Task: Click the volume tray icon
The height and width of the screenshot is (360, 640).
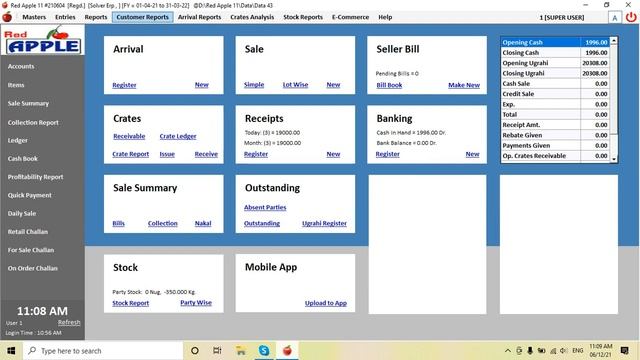Action: click(564, 351)
